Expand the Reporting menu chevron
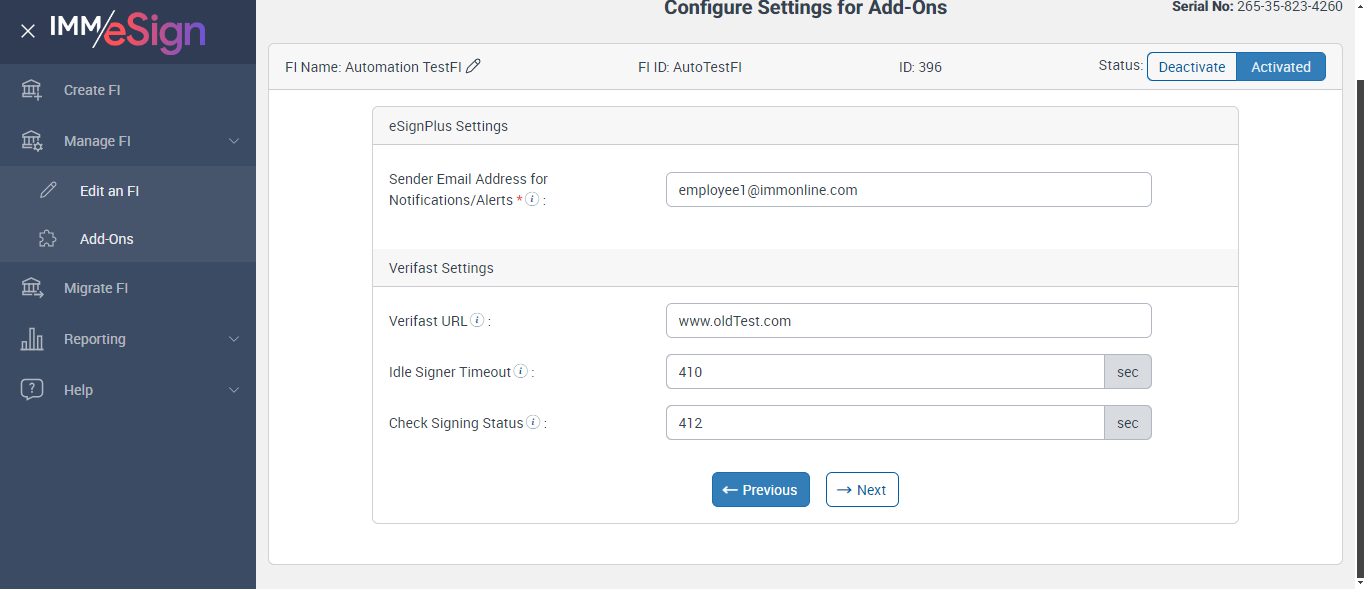 234,339
